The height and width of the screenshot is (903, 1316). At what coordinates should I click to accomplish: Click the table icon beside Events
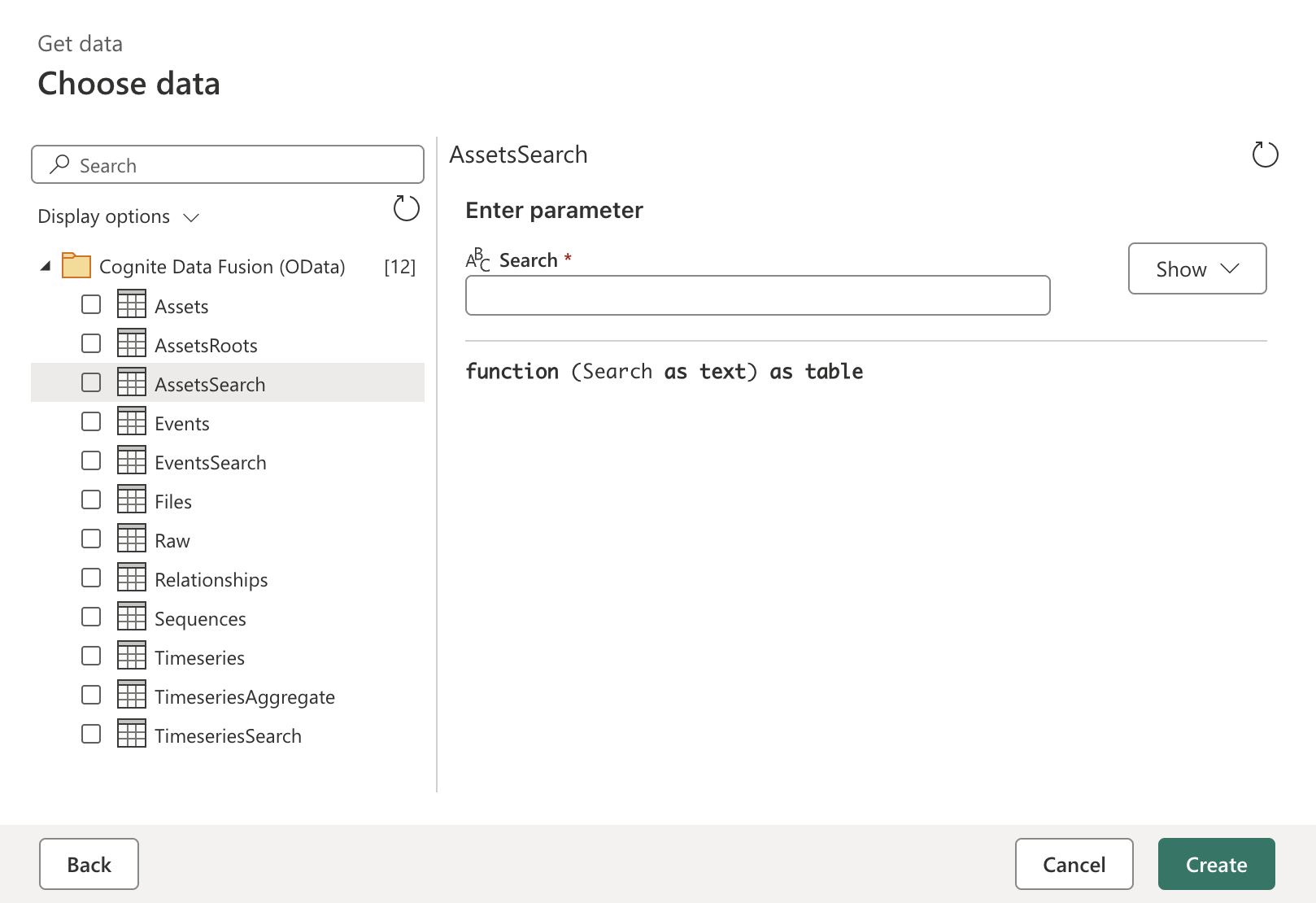[131, 422]
